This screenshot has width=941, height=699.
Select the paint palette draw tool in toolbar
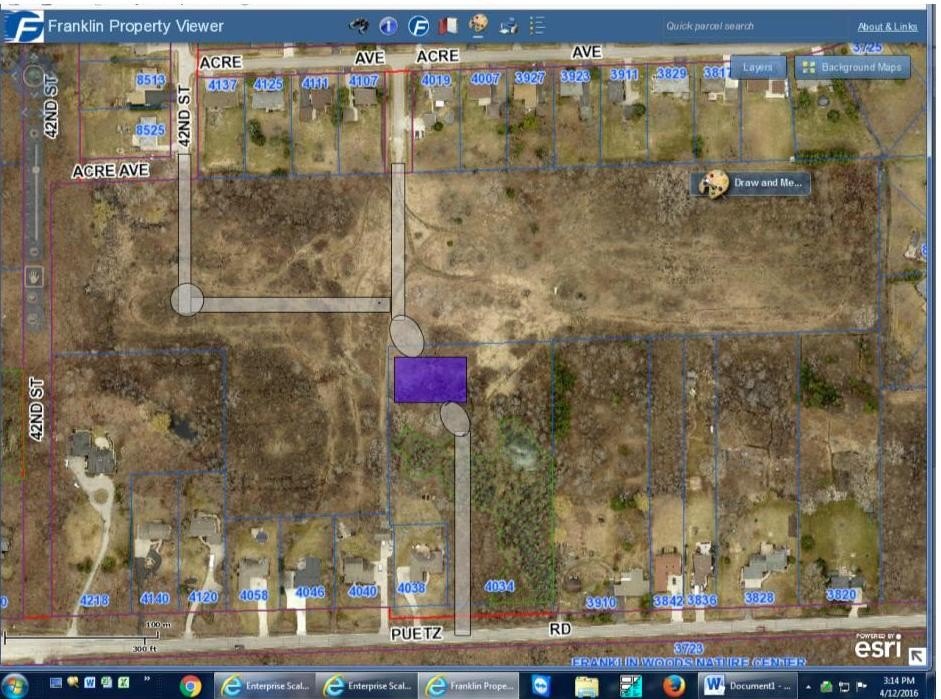(478, 25)
